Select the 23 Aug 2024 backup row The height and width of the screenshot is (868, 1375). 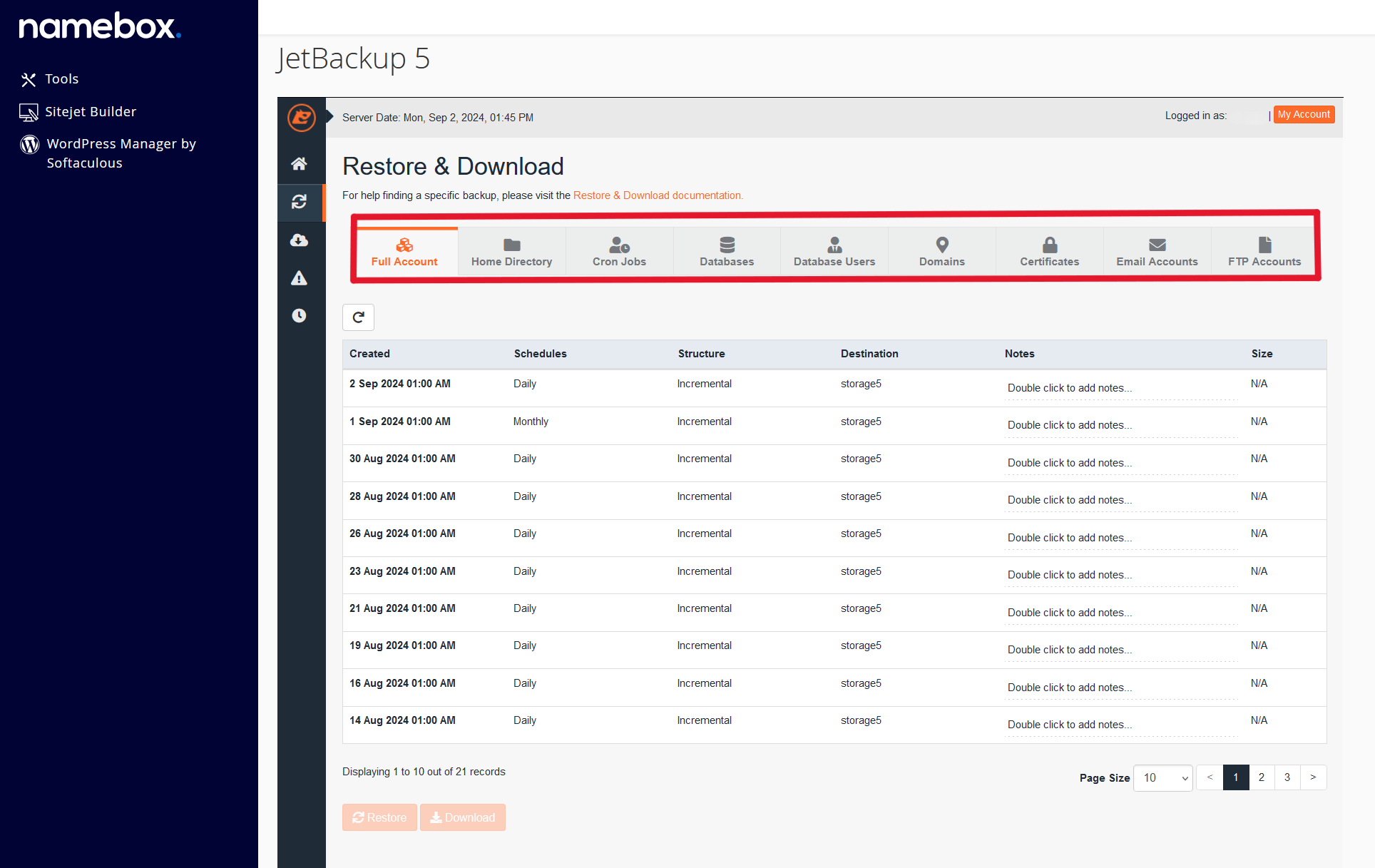click(834, 575)
